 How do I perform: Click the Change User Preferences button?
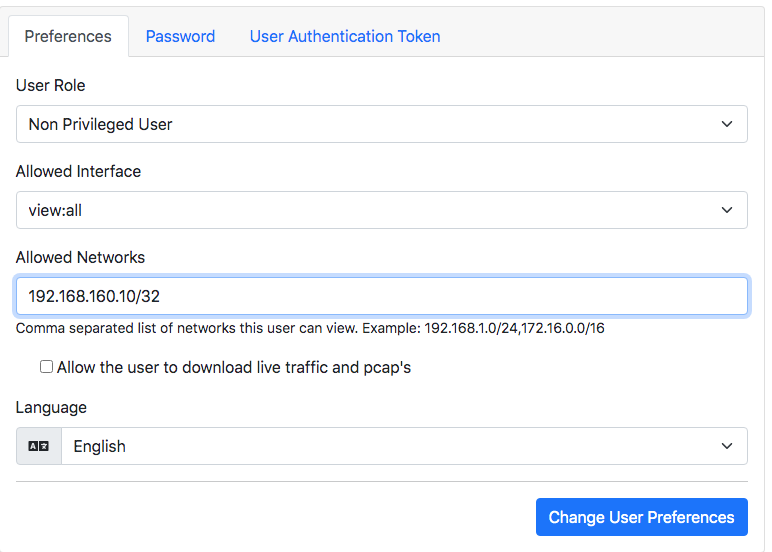(642, 517)
